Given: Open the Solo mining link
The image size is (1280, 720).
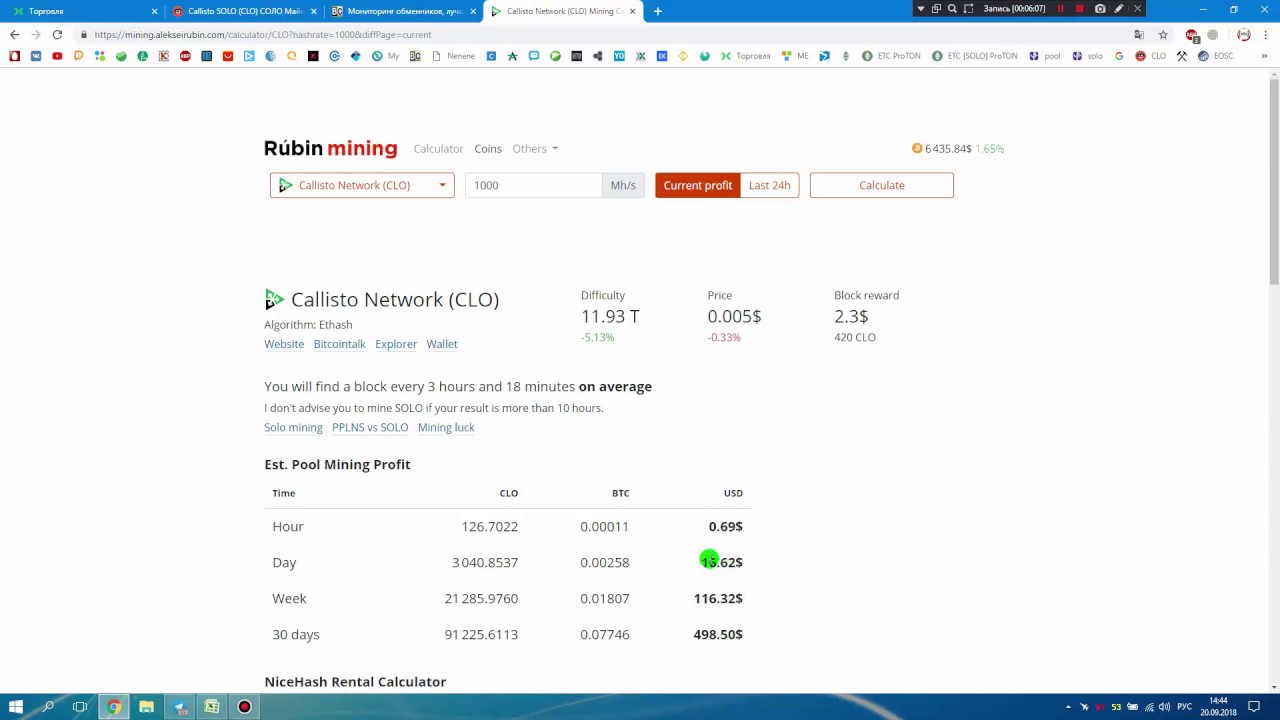Looking at the screenshot, I should [x=293, y=427].
